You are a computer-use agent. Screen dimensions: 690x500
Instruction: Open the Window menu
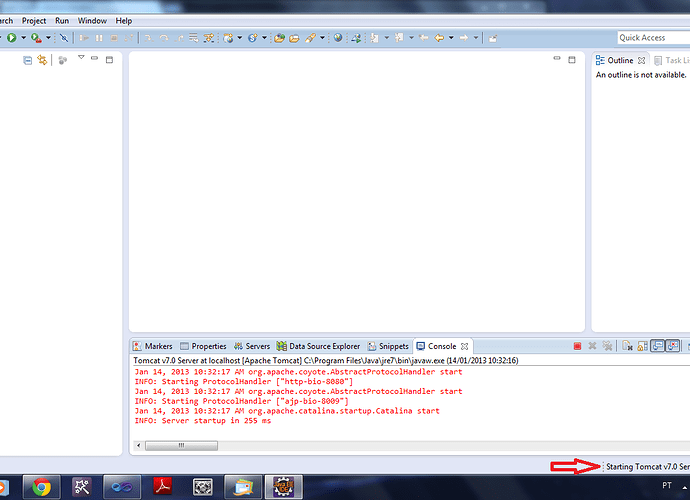(x=92, y=21)
